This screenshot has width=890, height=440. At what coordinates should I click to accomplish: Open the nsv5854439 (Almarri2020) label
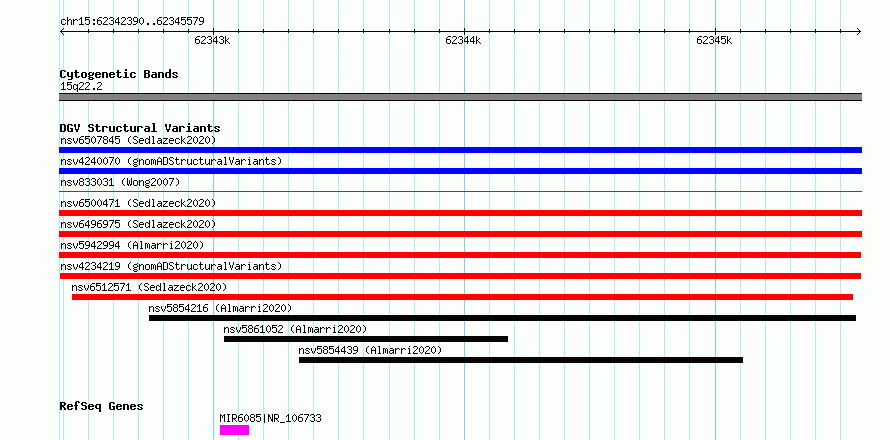(x=370, y=350)
